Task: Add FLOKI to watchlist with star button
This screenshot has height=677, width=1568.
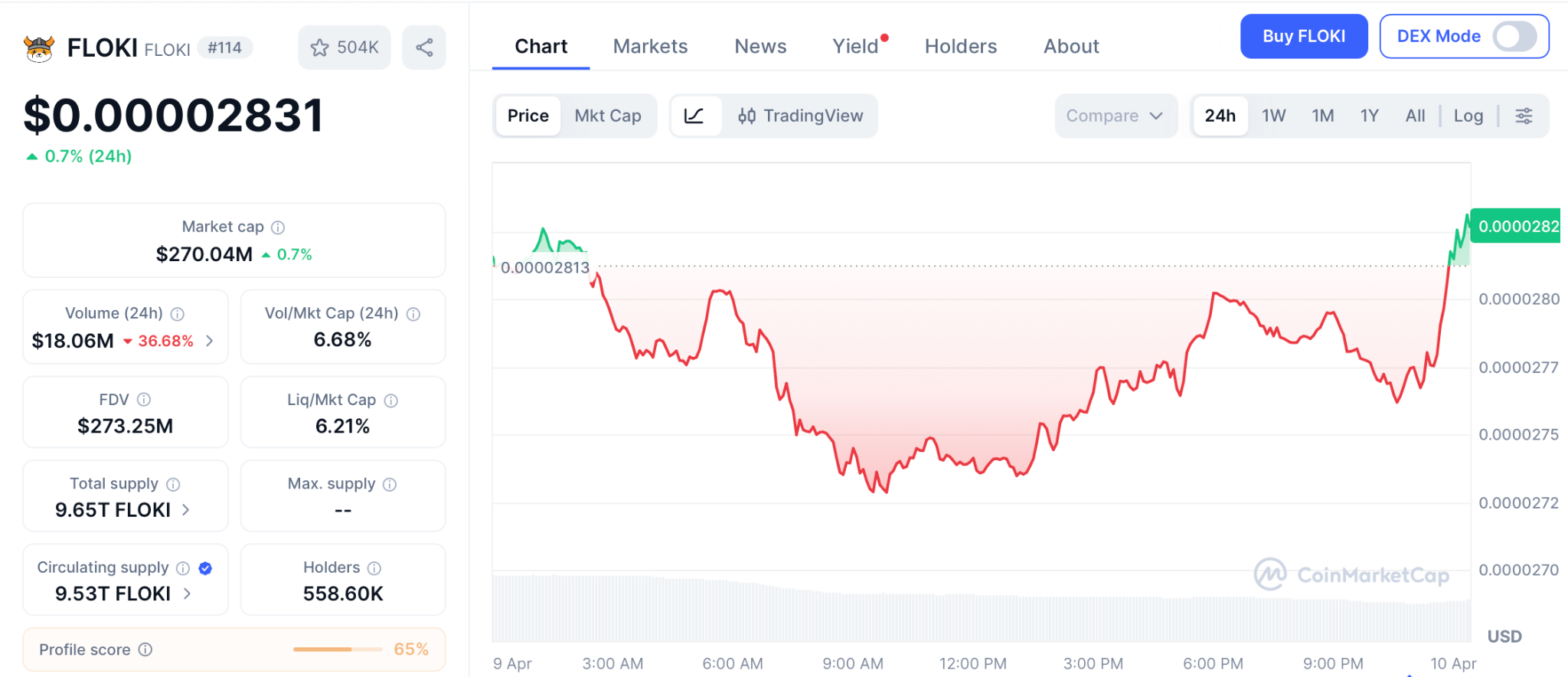Action: click(345, 47)
